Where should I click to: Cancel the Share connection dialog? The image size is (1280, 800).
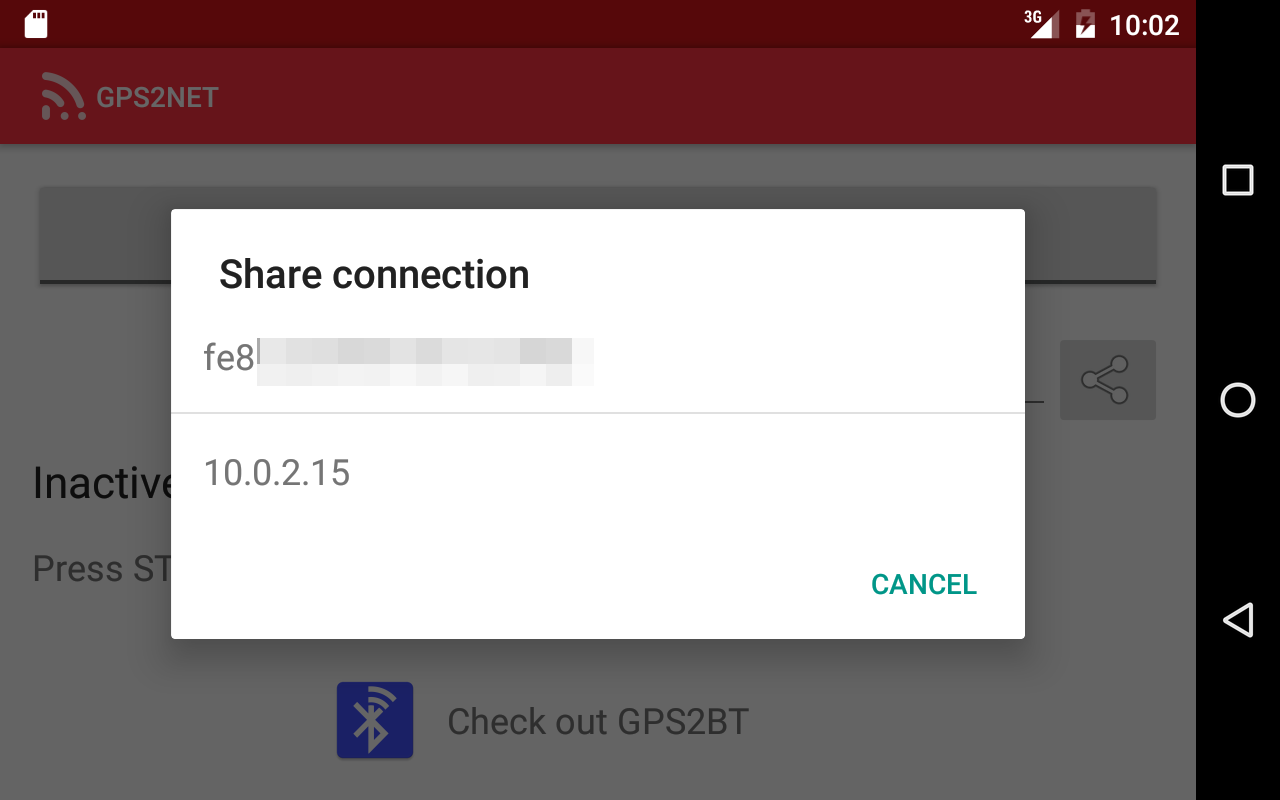(x=924, y=584)
